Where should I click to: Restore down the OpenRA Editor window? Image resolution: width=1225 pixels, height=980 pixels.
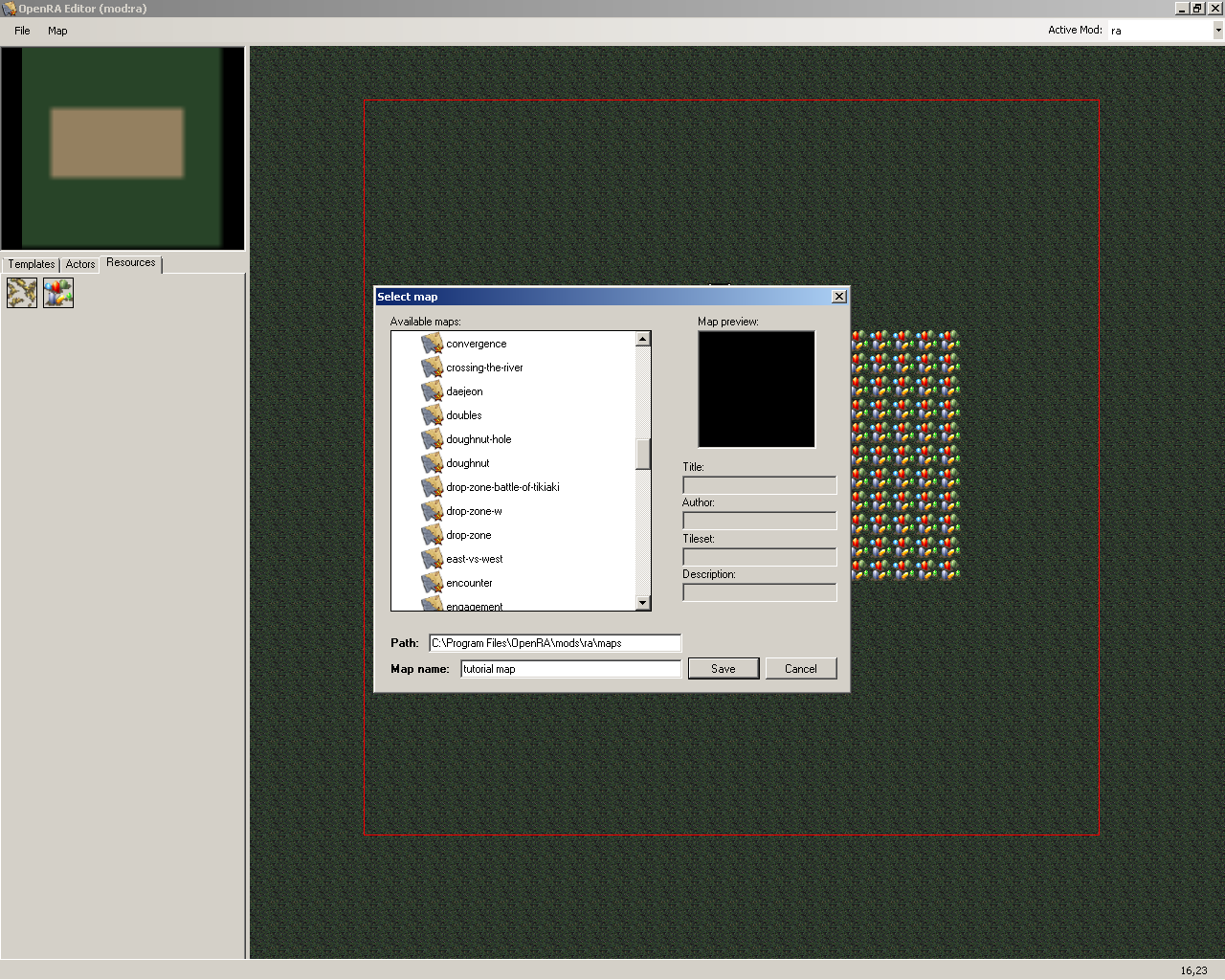click(1197, 9)
